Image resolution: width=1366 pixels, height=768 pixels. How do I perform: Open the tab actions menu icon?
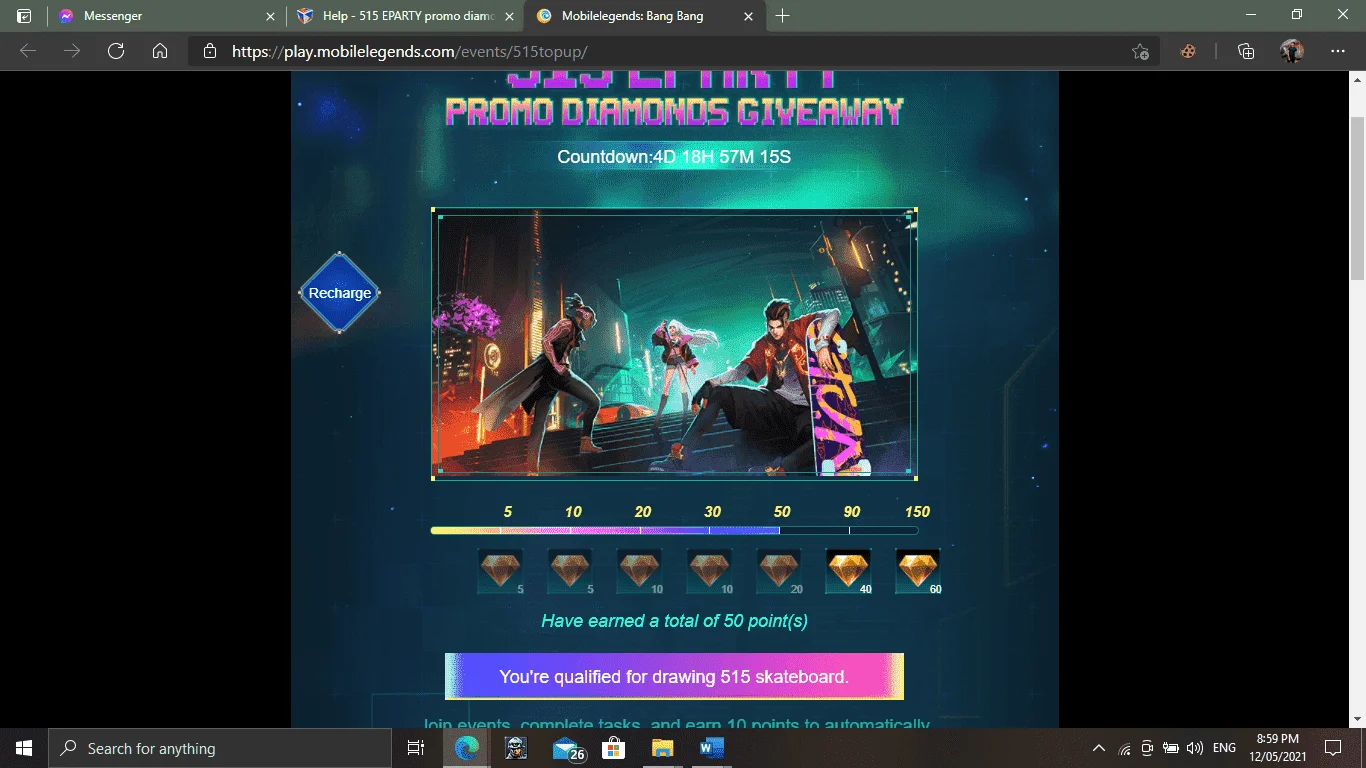click(24, 16)
